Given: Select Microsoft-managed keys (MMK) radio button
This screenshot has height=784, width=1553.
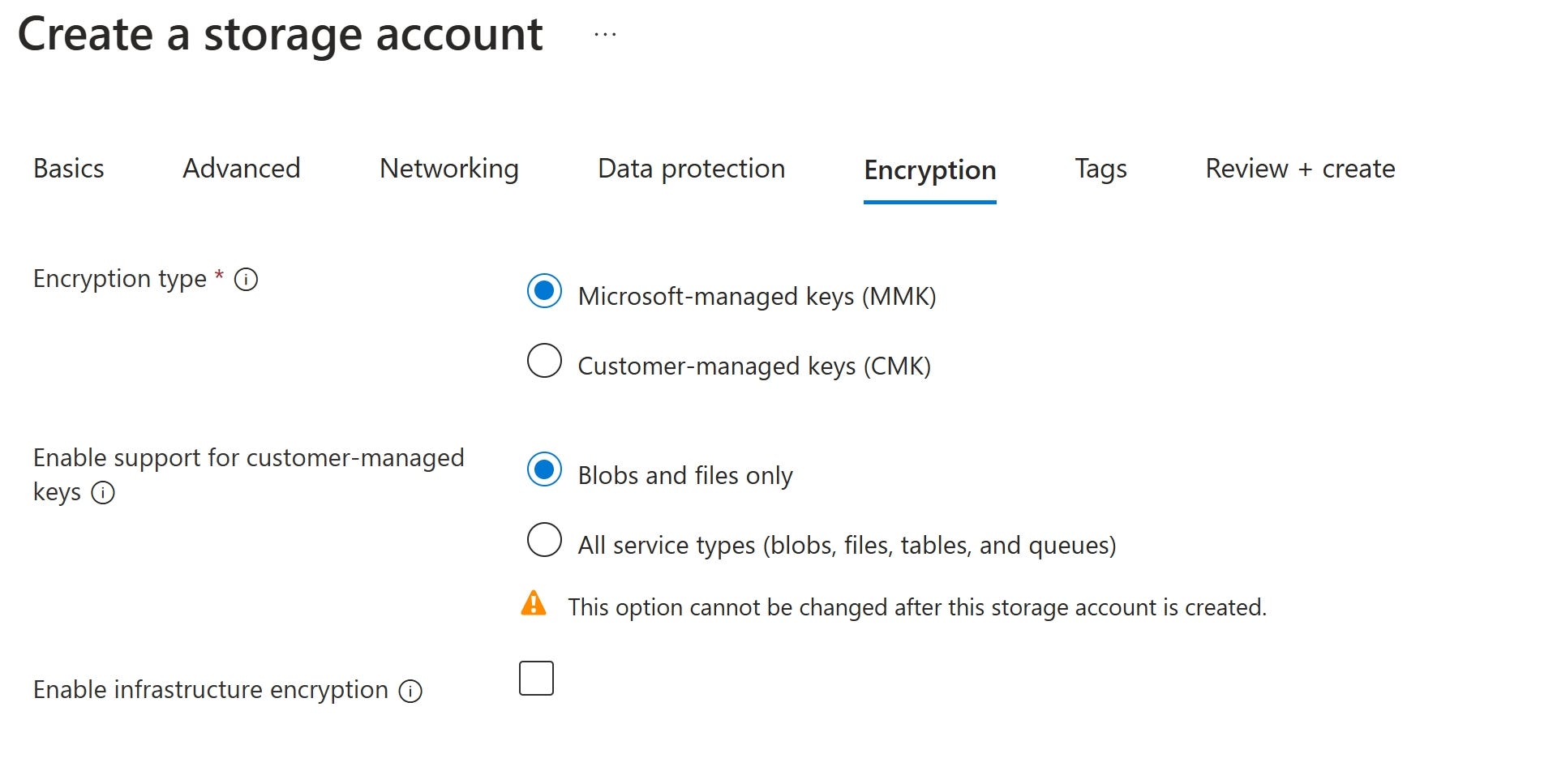Looking at the screenshot, I should (x=544, y=291).
